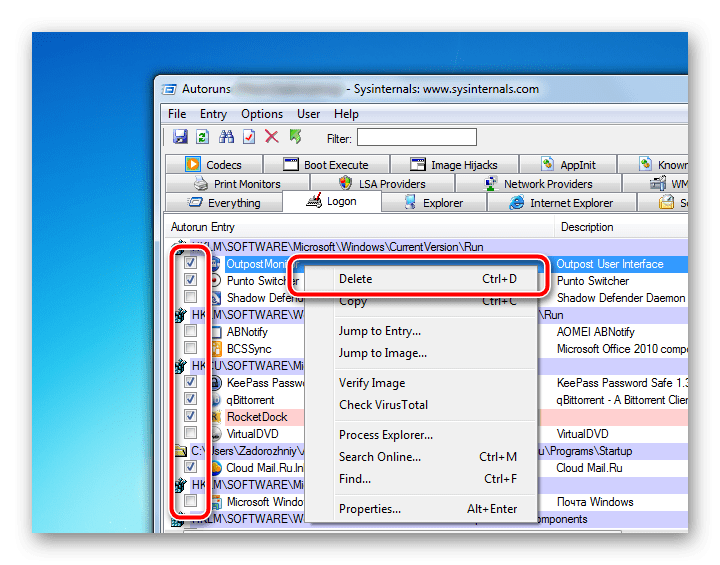Image resolution: width=720 pixels, height=565 pixels.
Task: Click the AOMEI ABNotify description
Action: 596,332
